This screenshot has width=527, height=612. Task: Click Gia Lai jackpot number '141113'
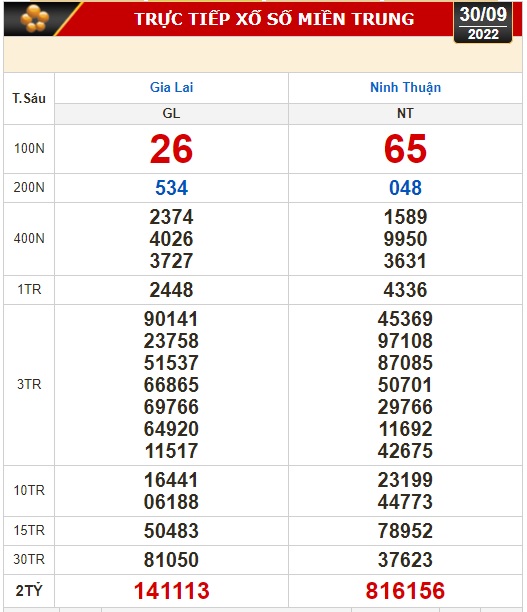pyautogui.click(x=171, y=591)
